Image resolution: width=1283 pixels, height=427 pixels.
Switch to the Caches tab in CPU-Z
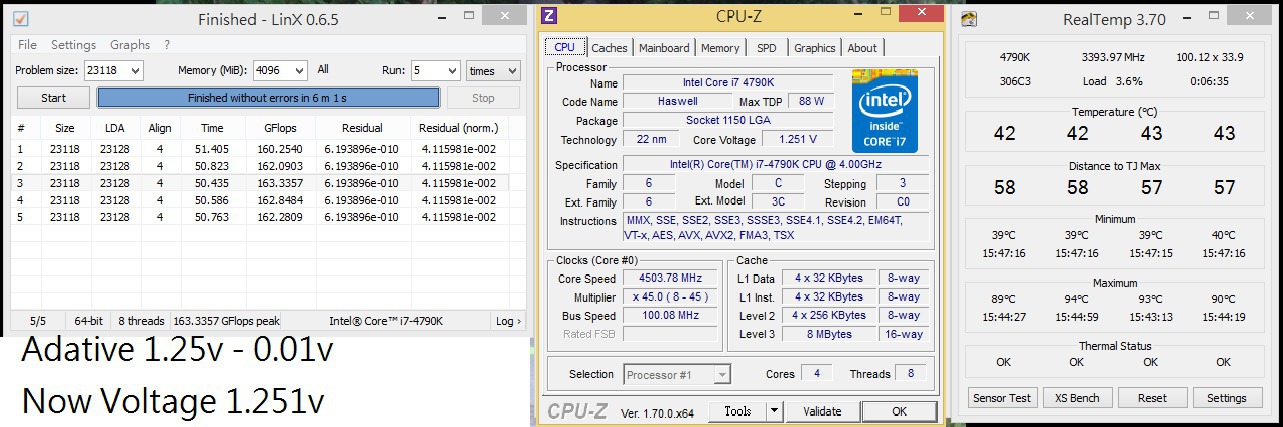(609, 48)
